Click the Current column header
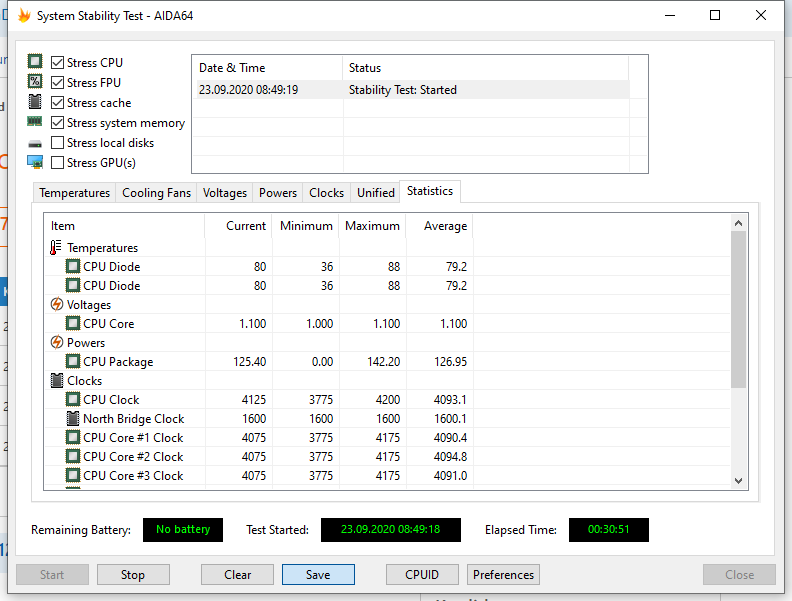Image resolution: width=792 pixels, height=601 pixels. pos(238,226)
